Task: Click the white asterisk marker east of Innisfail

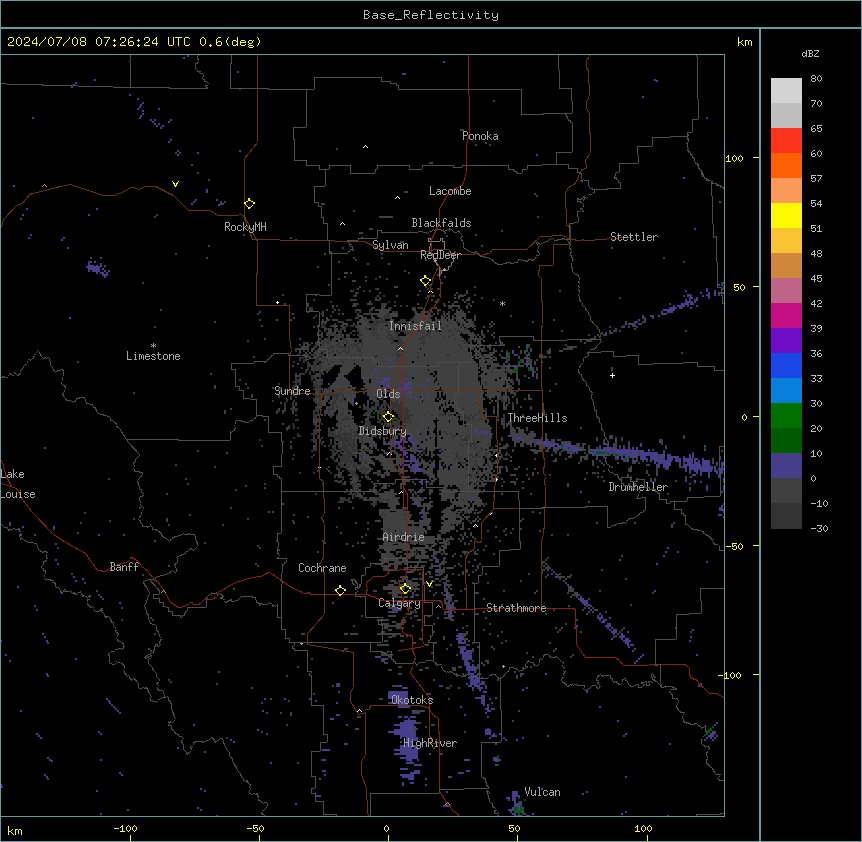Action: [502, 303]
